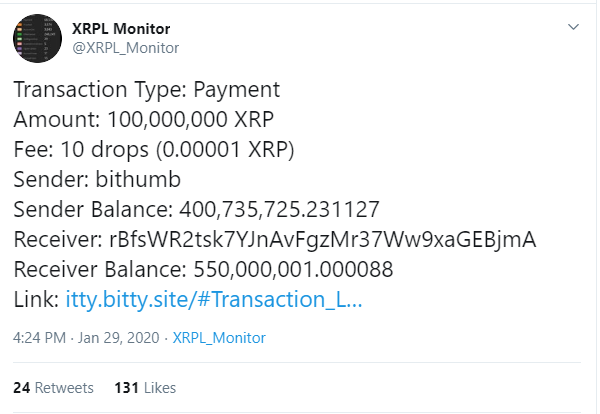Click the Jan 29, 2020 date
Screen dimensions: 600x414
click(x=119, y=338)
